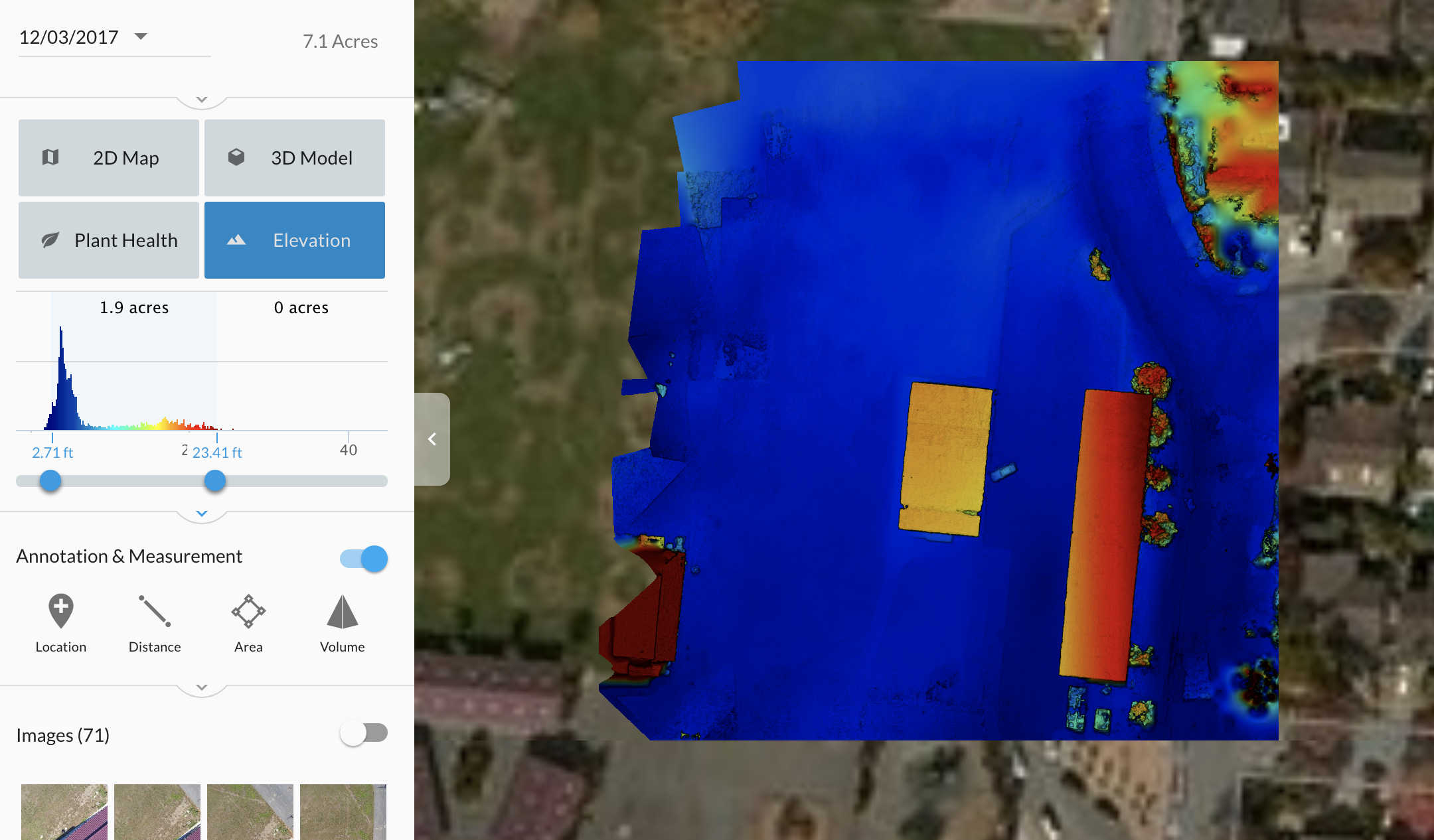Collapse the blue chevron under the elevation slider
Viewport: 1434px width, 840px height.
pos(202,514)
